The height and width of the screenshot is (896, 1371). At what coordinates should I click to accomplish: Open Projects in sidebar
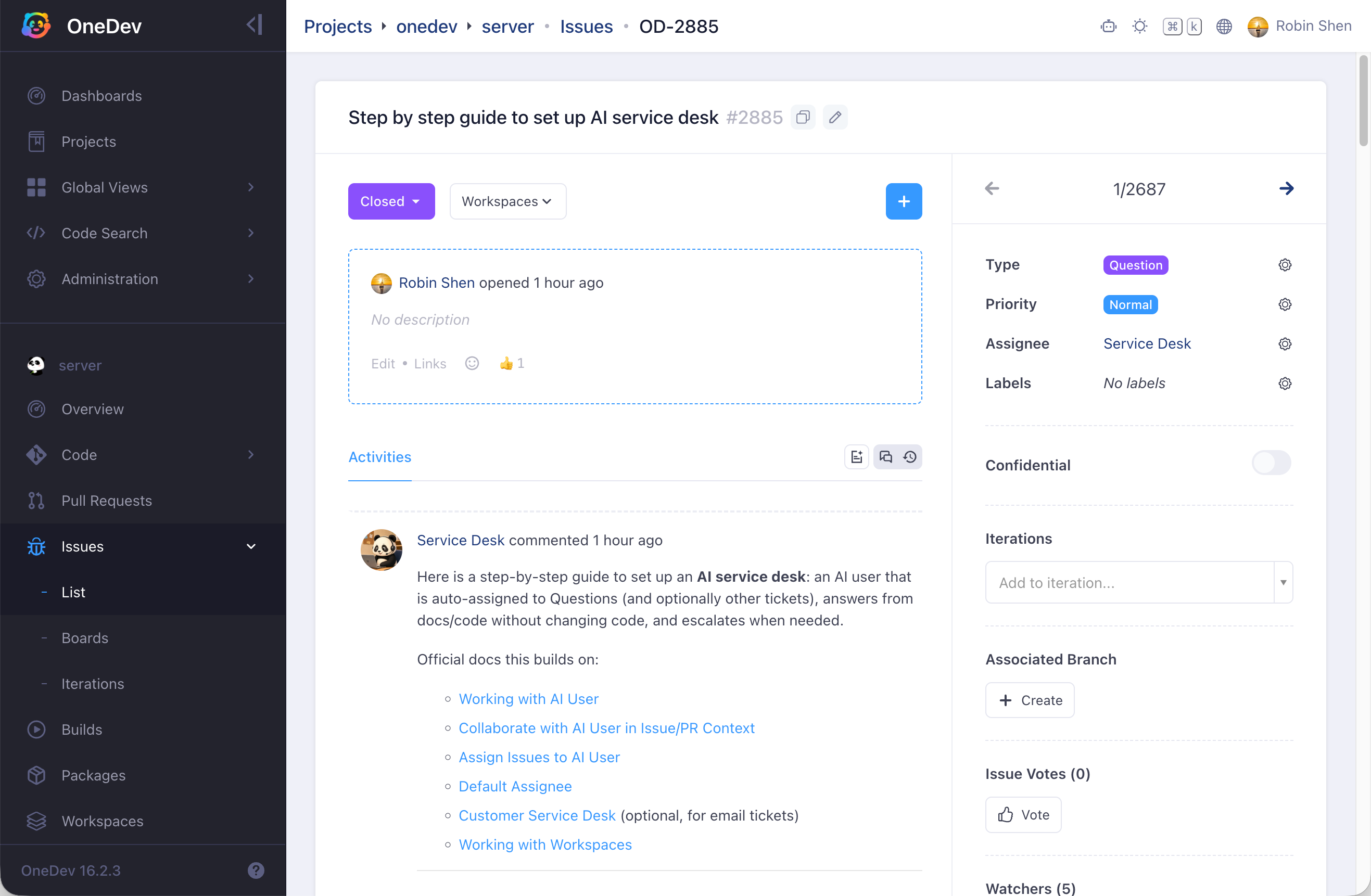(143, 142)
